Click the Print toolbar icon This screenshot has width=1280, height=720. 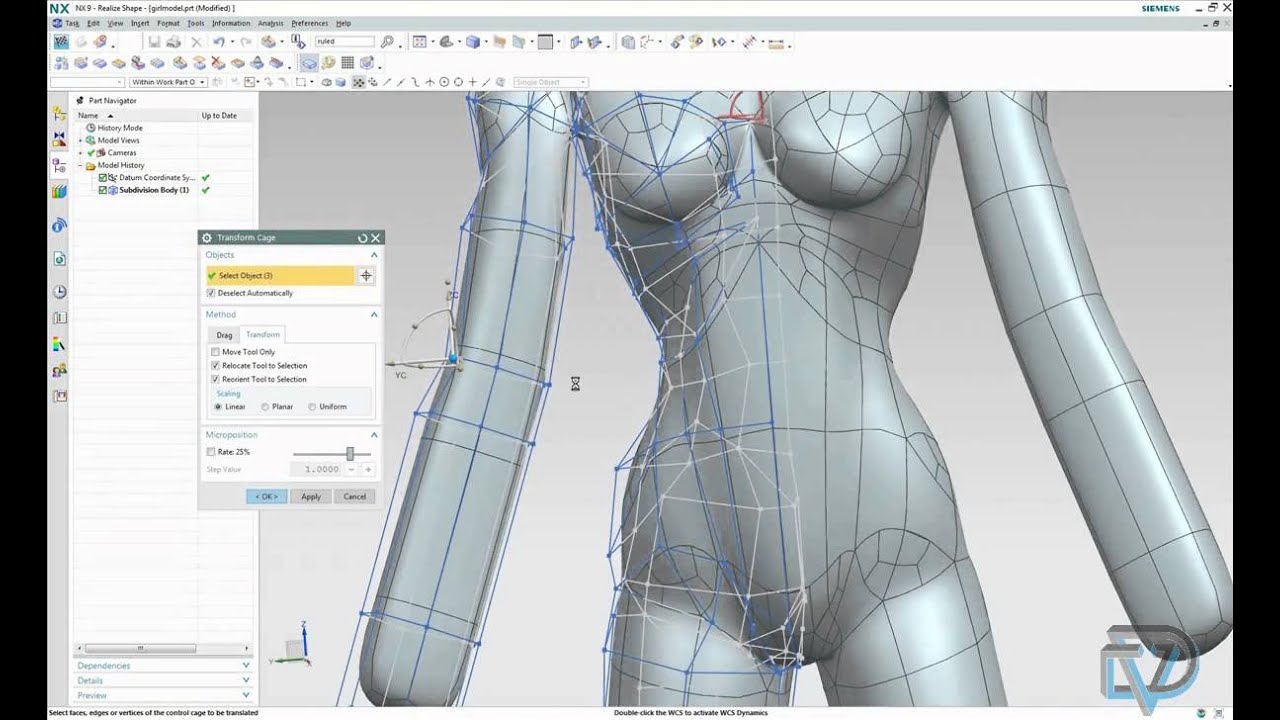(x=174, y=42)
